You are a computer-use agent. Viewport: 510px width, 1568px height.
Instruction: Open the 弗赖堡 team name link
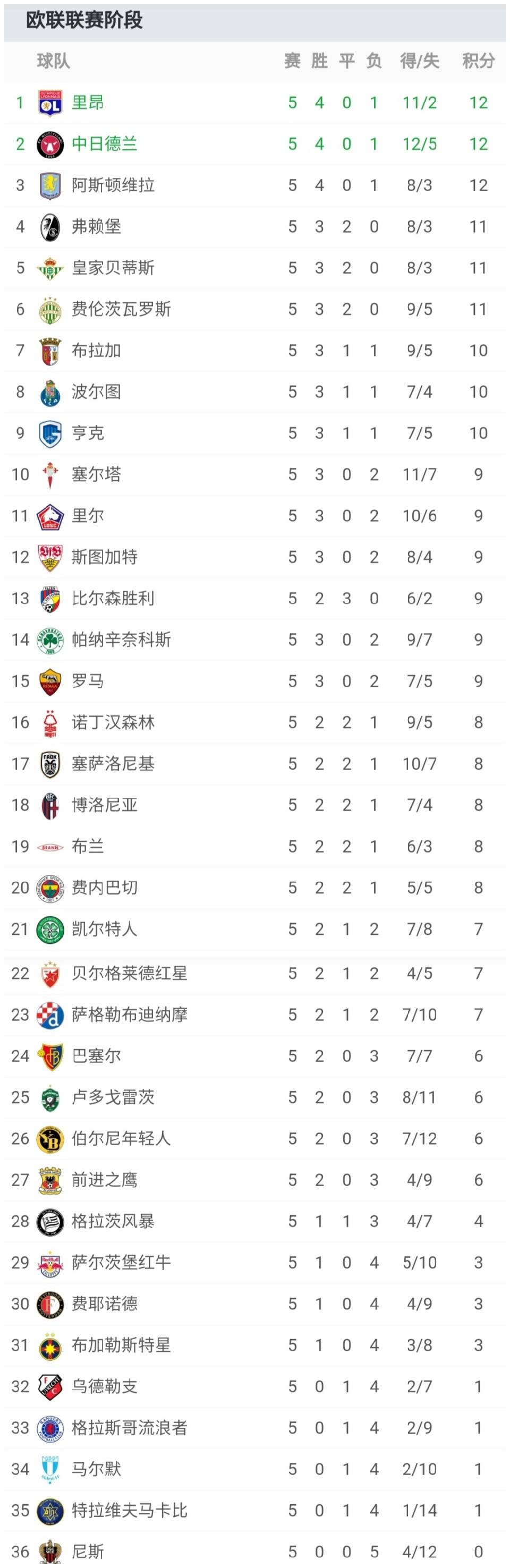pos(96,226)
